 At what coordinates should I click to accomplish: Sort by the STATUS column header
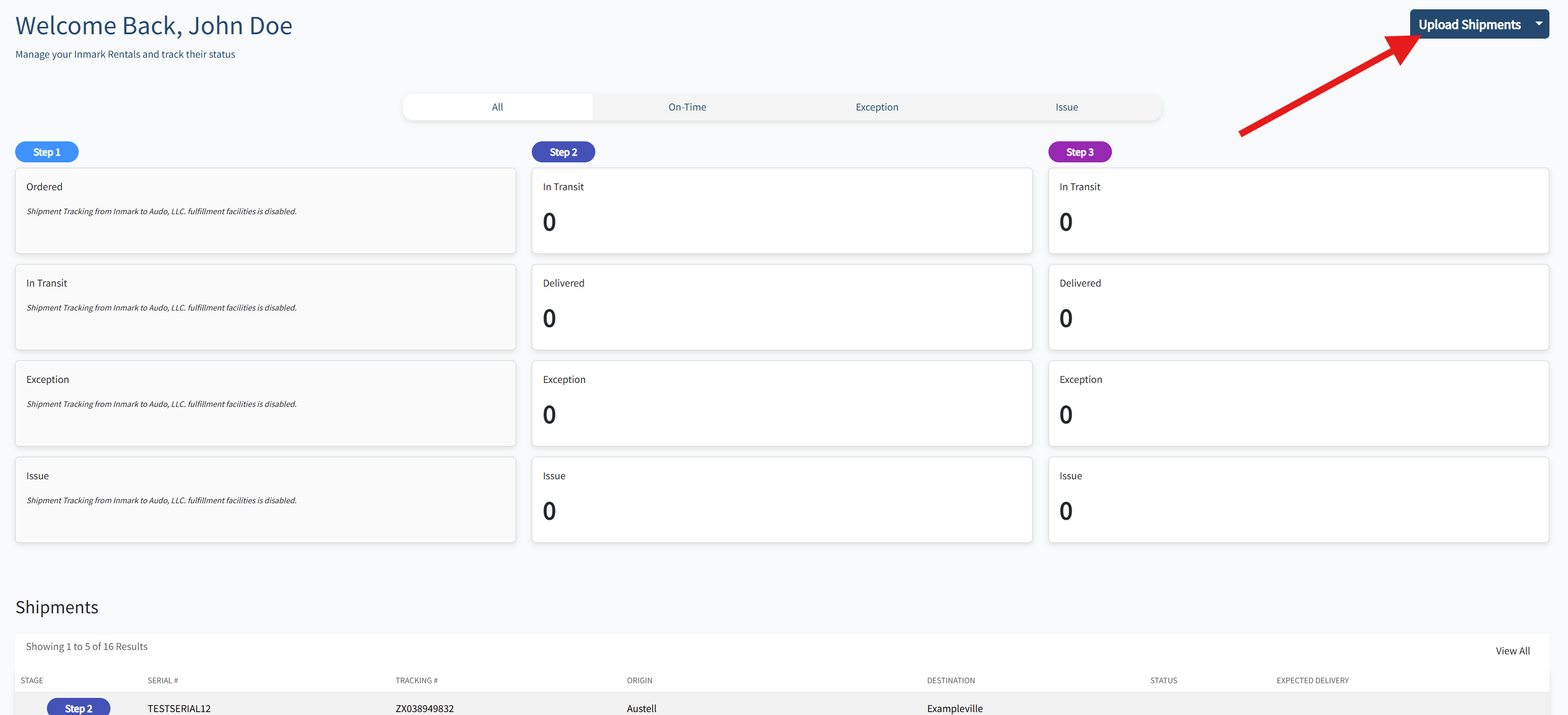[x=1163, y=680]
